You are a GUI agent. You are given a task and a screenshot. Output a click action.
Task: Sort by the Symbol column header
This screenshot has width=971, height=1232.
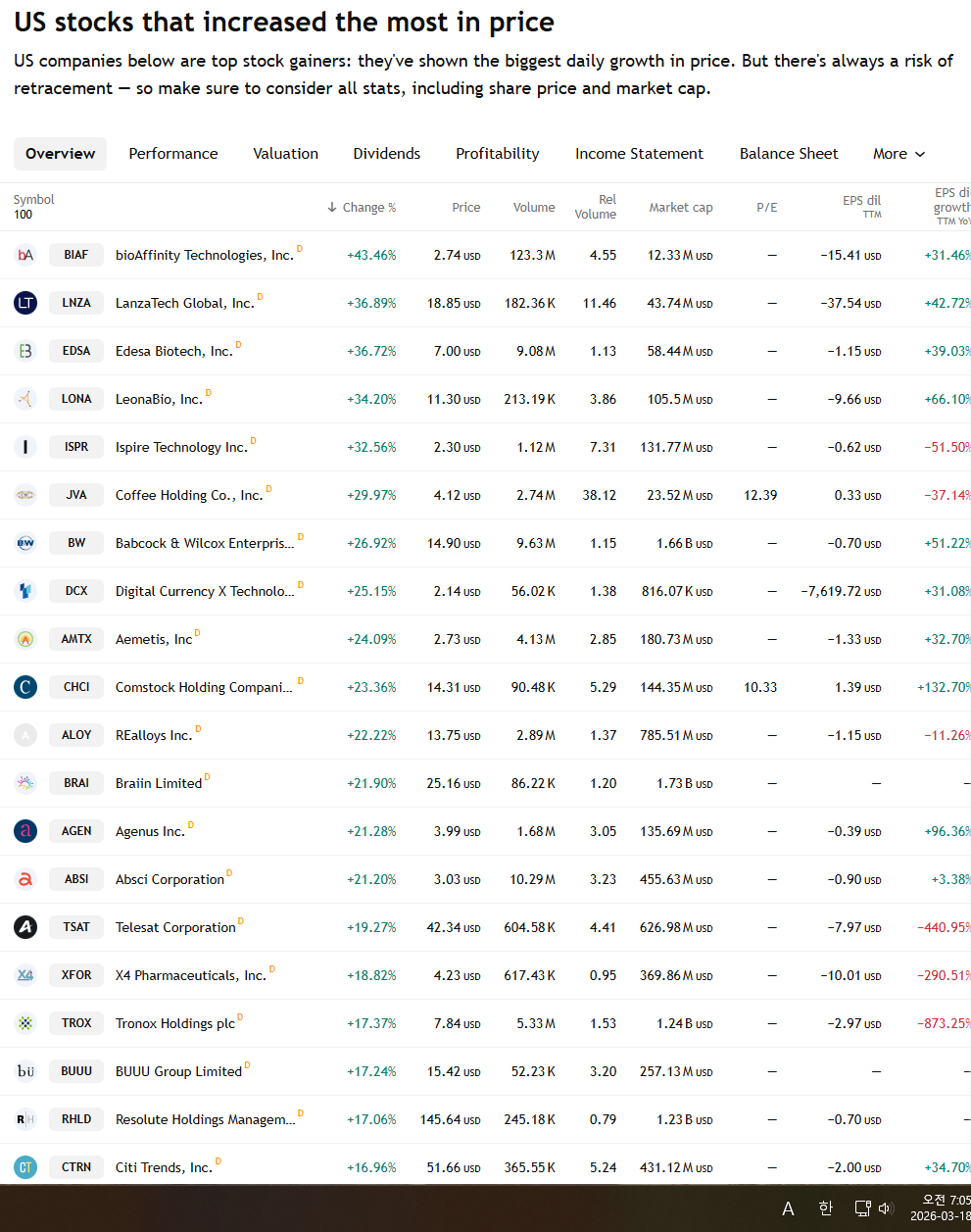point(34,200)
